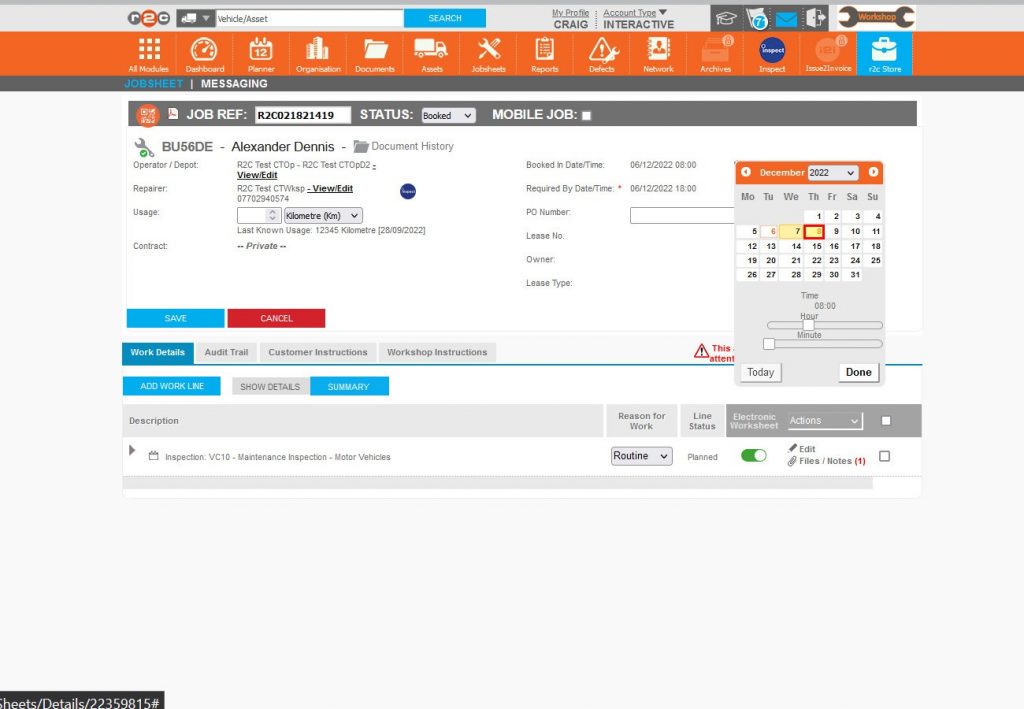
Task: Open the Assets module
Action: pyautogui.click(x=431, y=54)
